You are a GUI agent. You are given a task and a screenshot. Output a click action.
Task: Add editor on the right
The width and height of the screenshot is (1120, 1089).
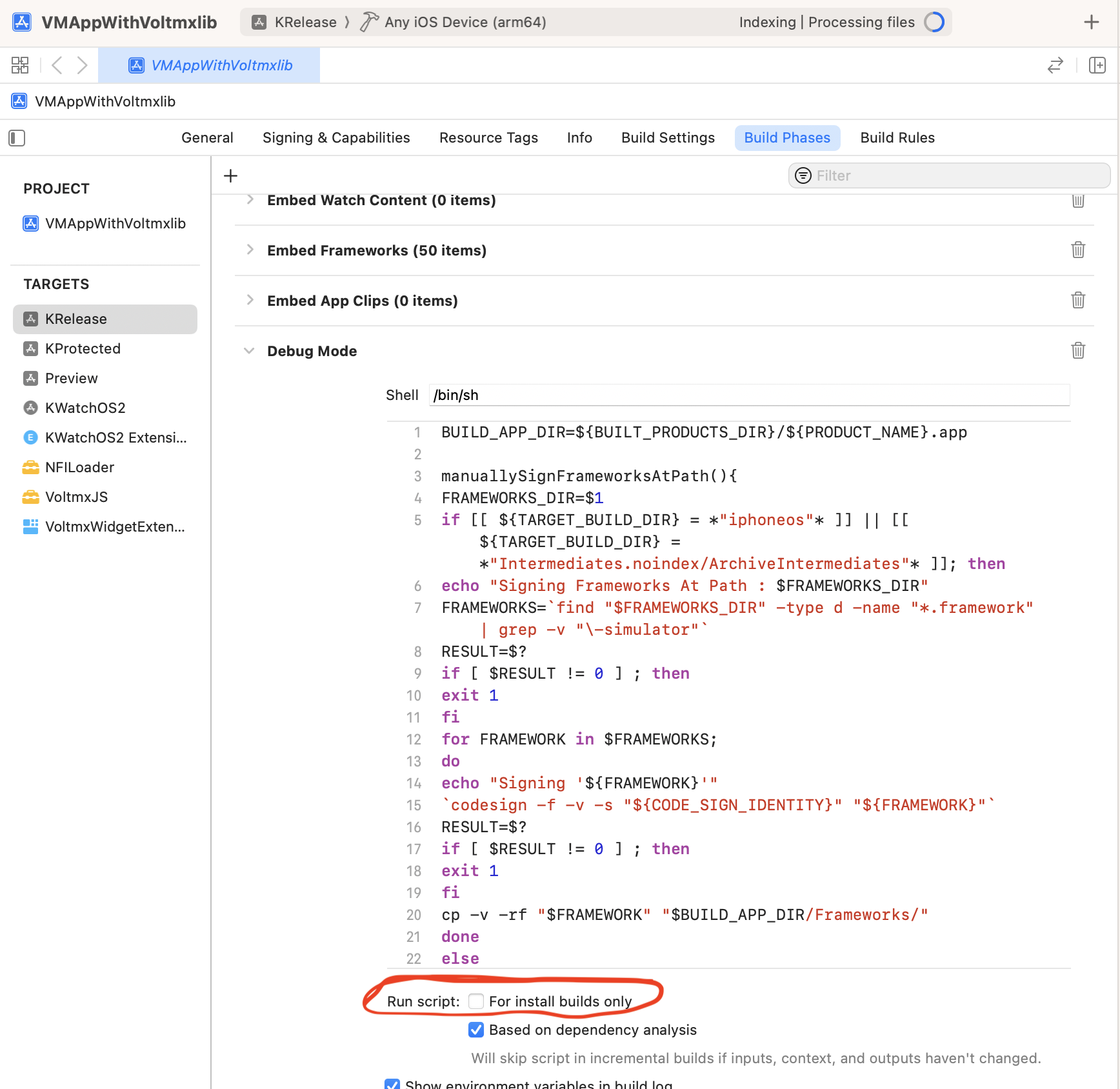click(1097, 65)
